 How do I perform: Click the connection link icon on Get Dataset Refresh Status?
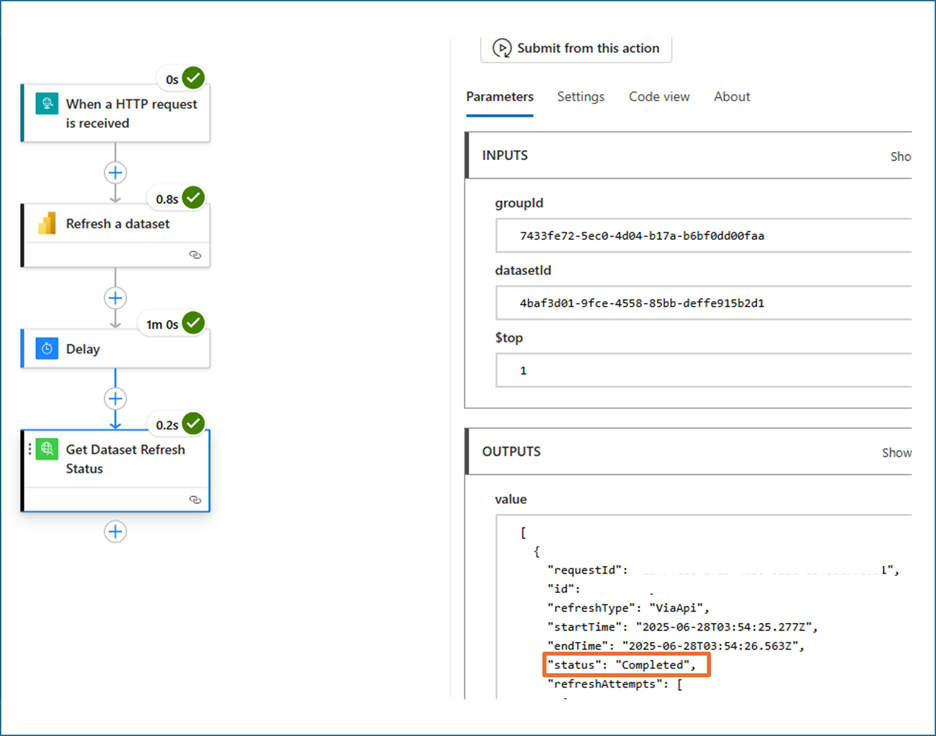[195, 500]
